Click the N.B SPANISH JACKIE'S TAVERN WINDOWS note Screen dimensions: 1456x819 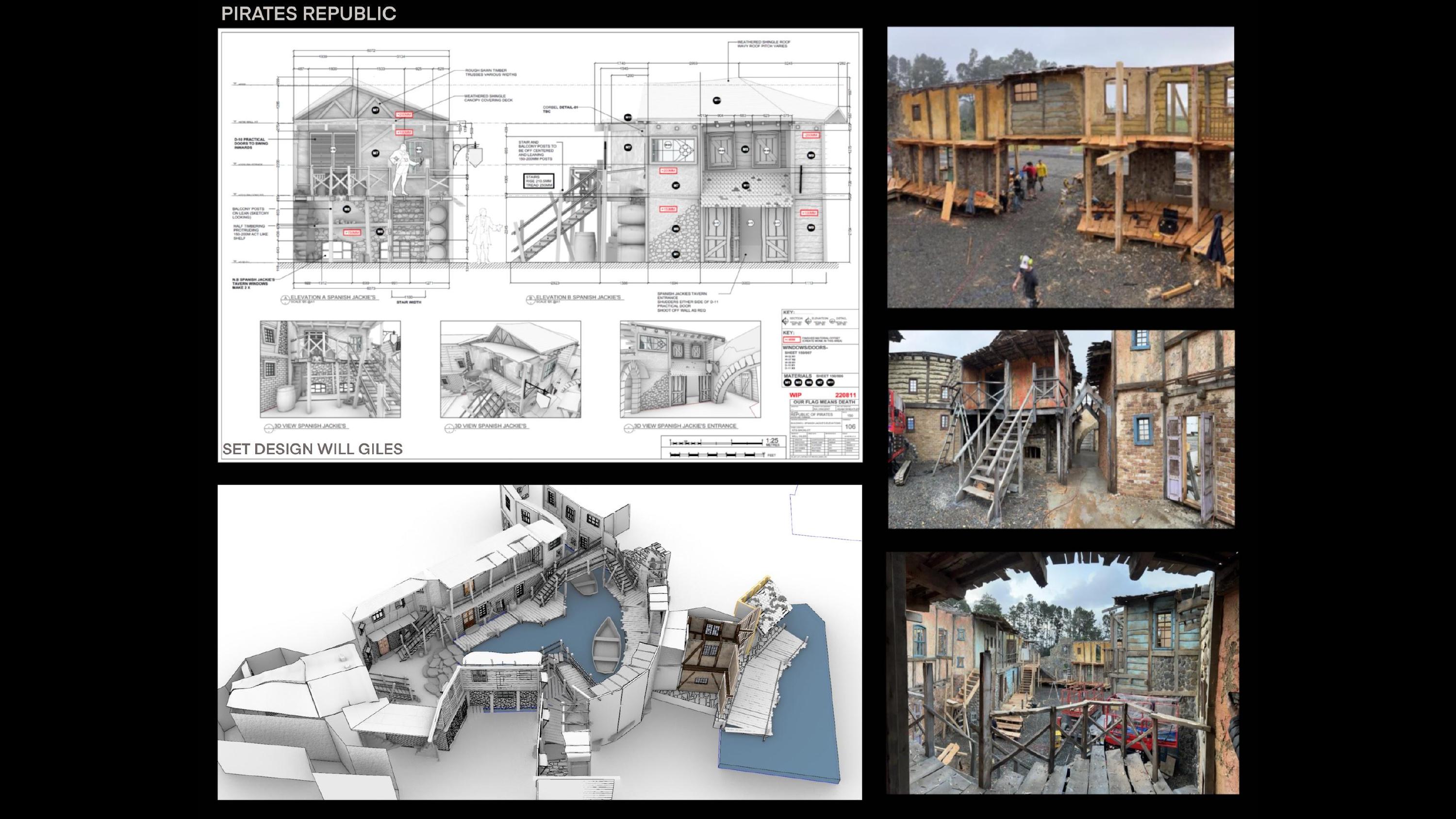point(253,284)
